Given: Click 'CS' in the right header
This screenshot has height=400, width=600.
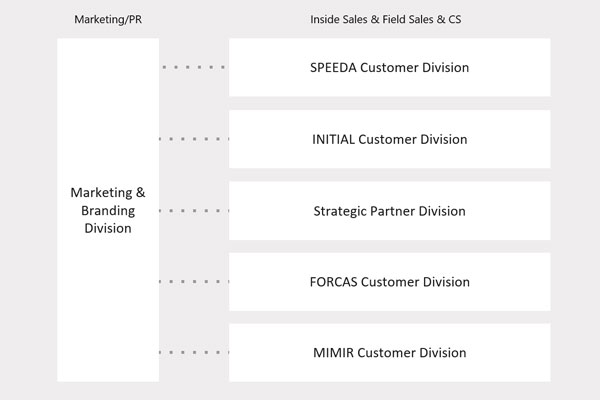Looking at the screenshot, I should click(x=456, y=20).
